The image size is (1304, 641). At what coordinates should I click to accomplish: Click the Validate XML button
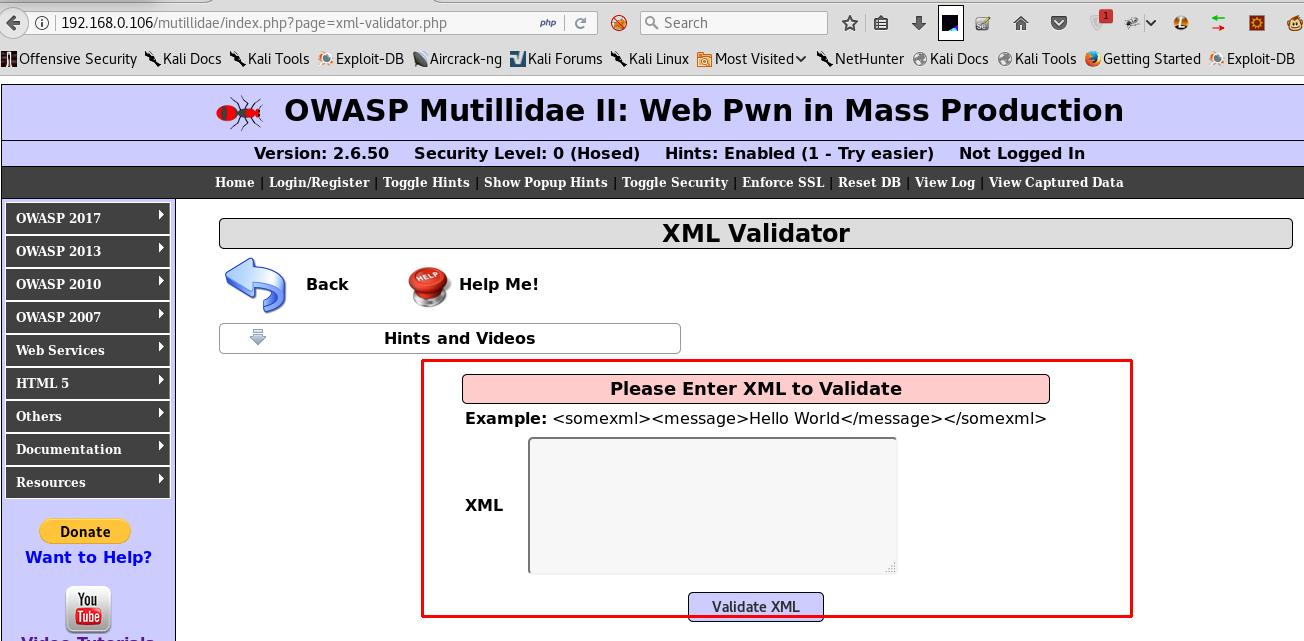tap(756, 606)
